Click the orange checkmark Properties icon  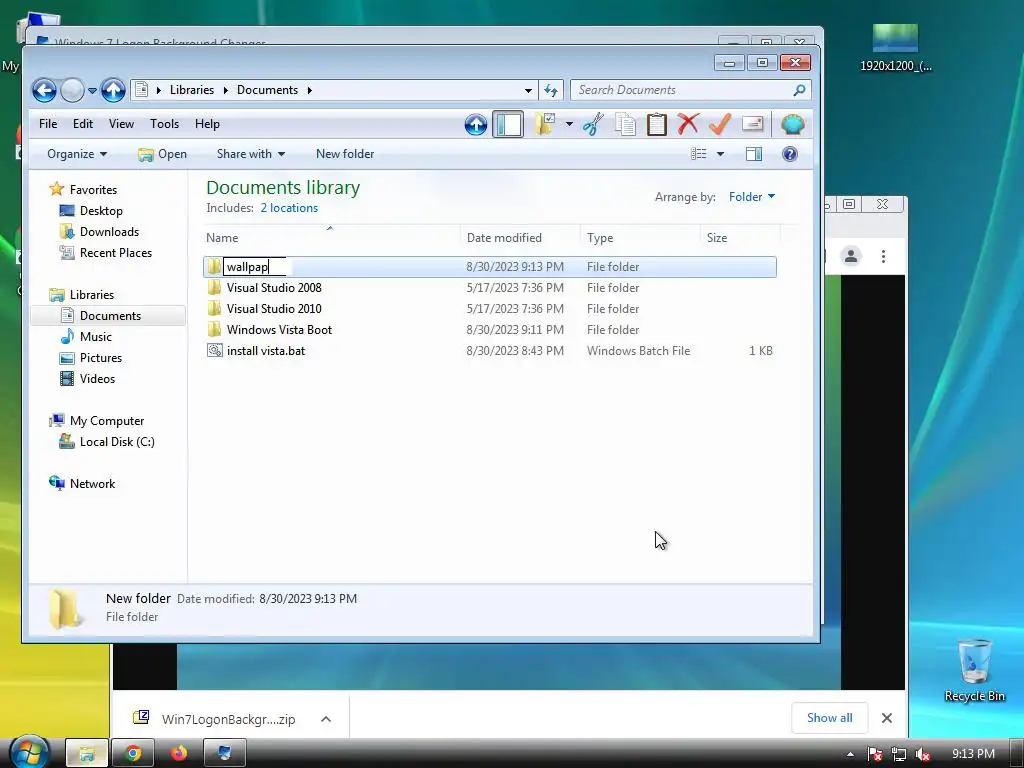click(720, 124)
